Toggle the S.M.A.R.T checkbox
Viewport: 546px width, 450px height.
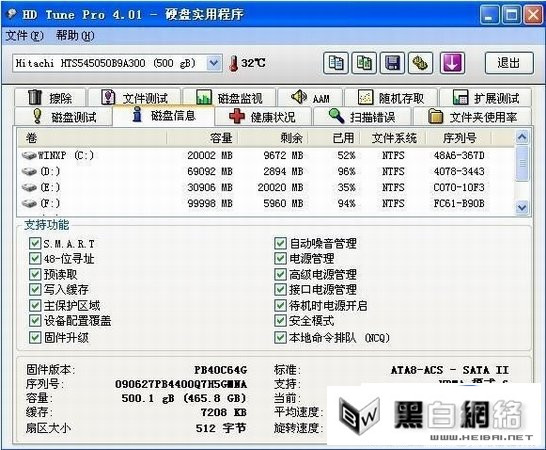(x=35, y=243)
